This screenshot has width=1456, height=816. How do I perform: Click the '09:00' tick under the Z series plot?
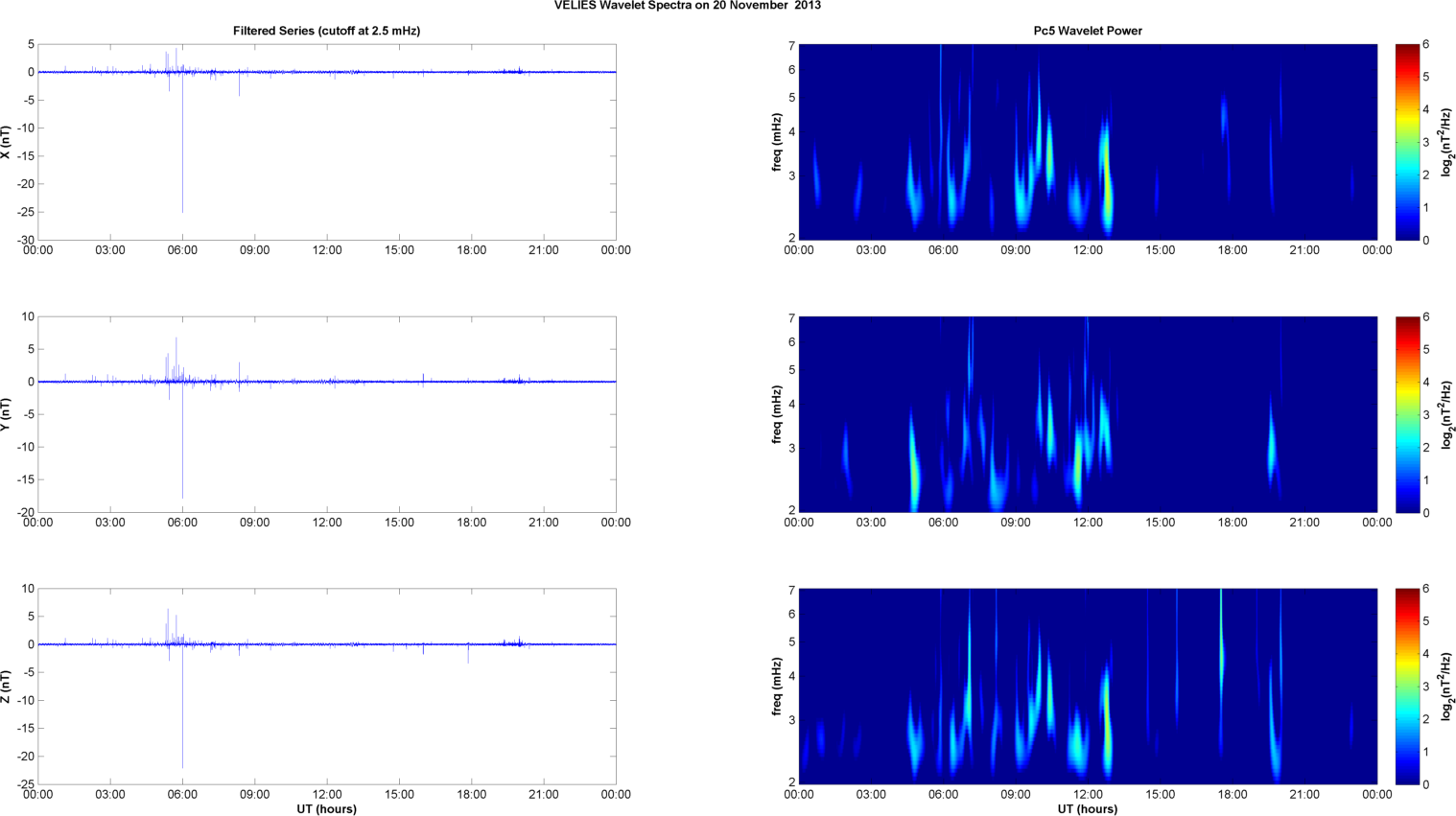click(254, 795)
